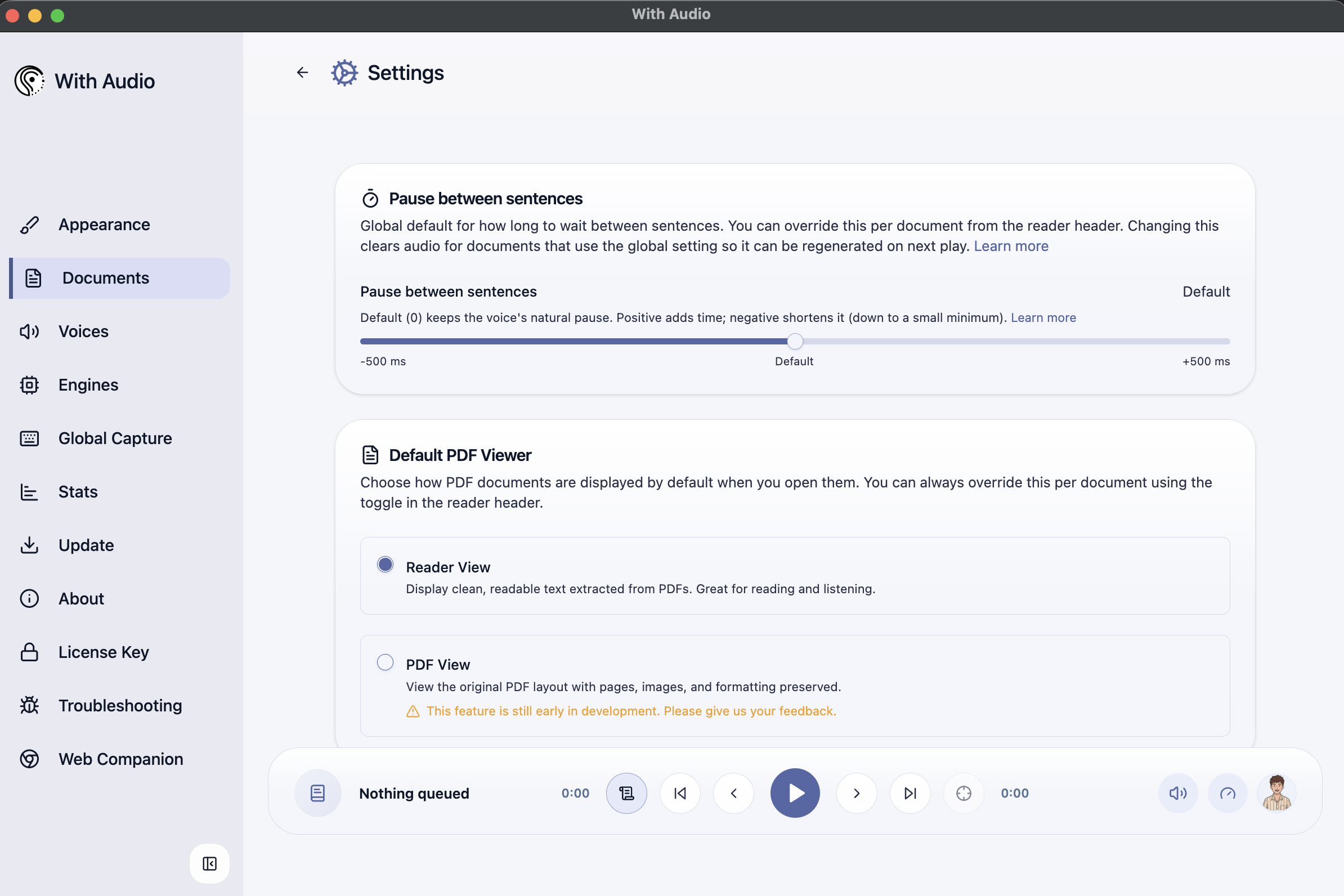The image size is (1344, 896).
Task: Collapse the sidebar panel
Action: coord(210,863)
